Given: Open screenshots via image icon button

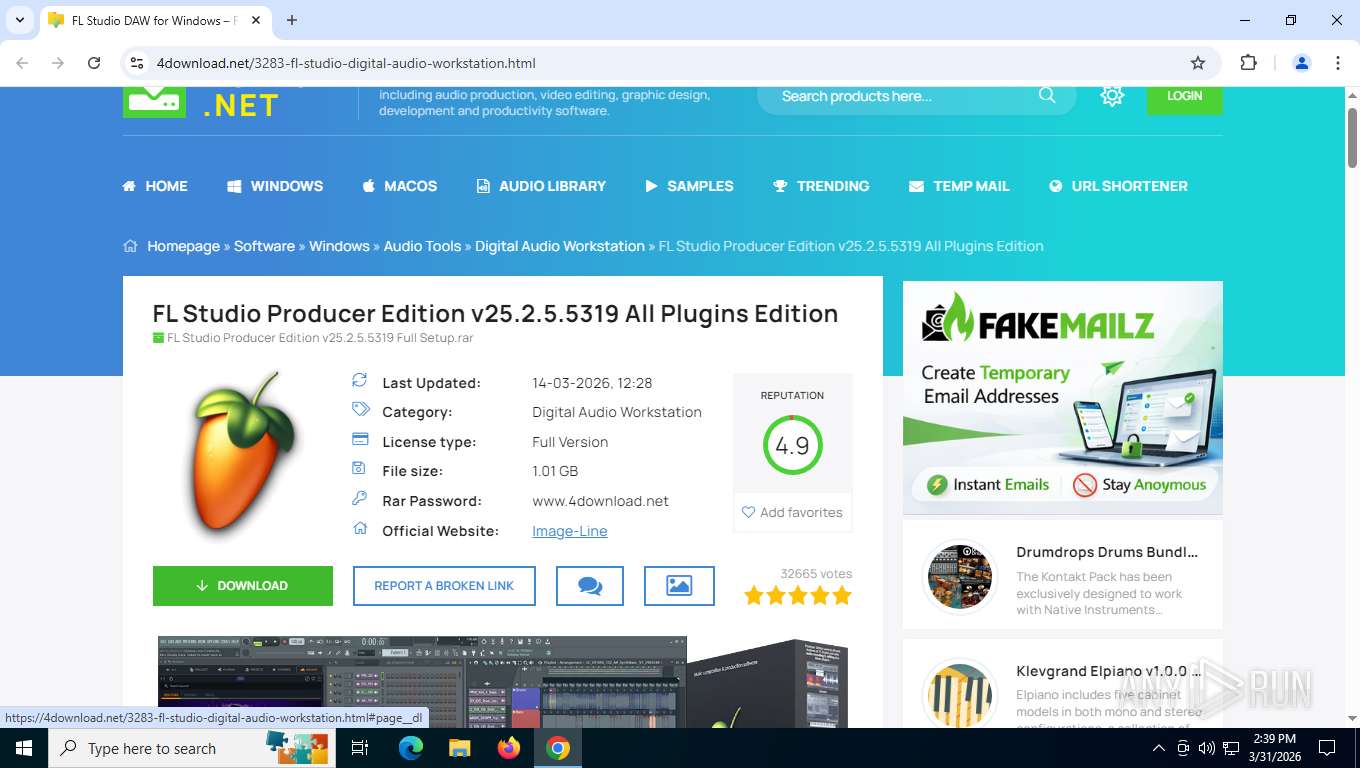Looking at the screenshot, I should pos(679,586).
